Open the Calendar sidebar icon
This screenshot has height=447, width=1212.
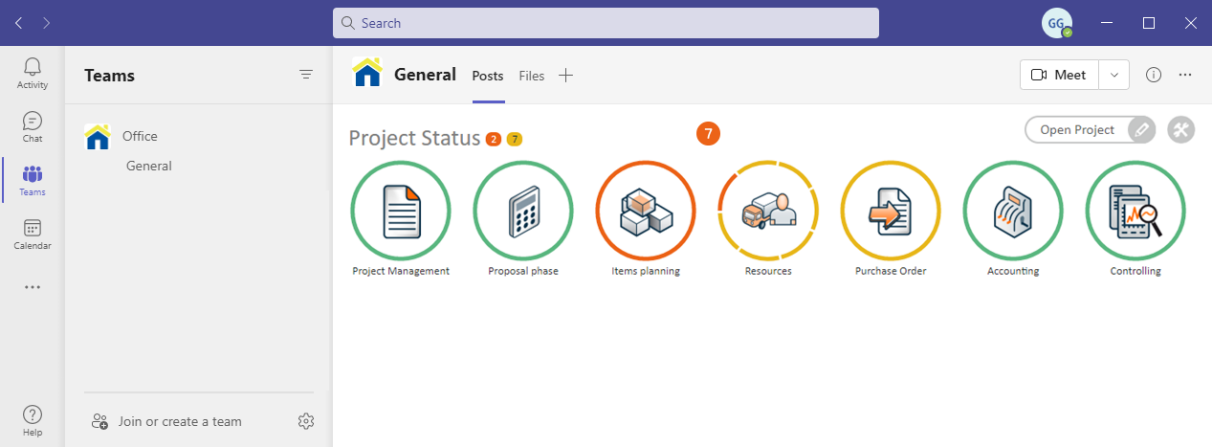click(32, 235)
